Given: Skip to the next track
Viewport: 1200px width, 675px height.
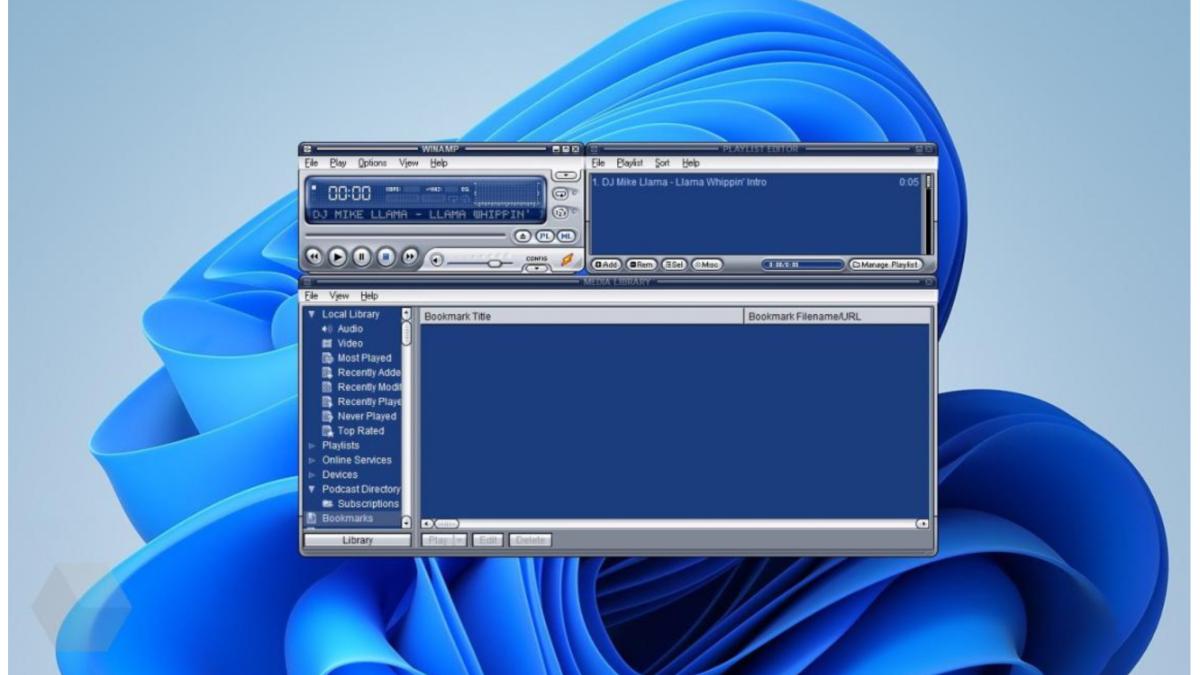Looking at the screenshot, I should pos(410,256).
